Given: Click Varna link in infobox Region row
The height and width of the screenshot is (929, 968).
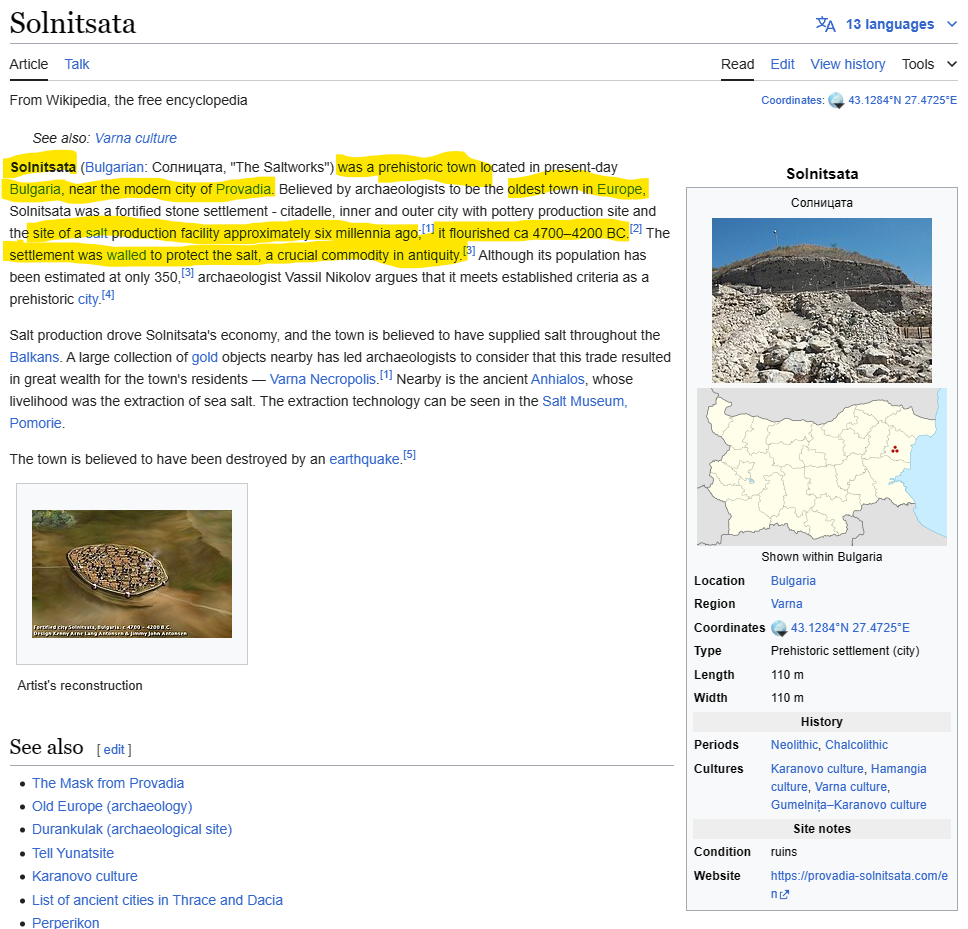Looking at the screenshot, I should click(786, 604).
